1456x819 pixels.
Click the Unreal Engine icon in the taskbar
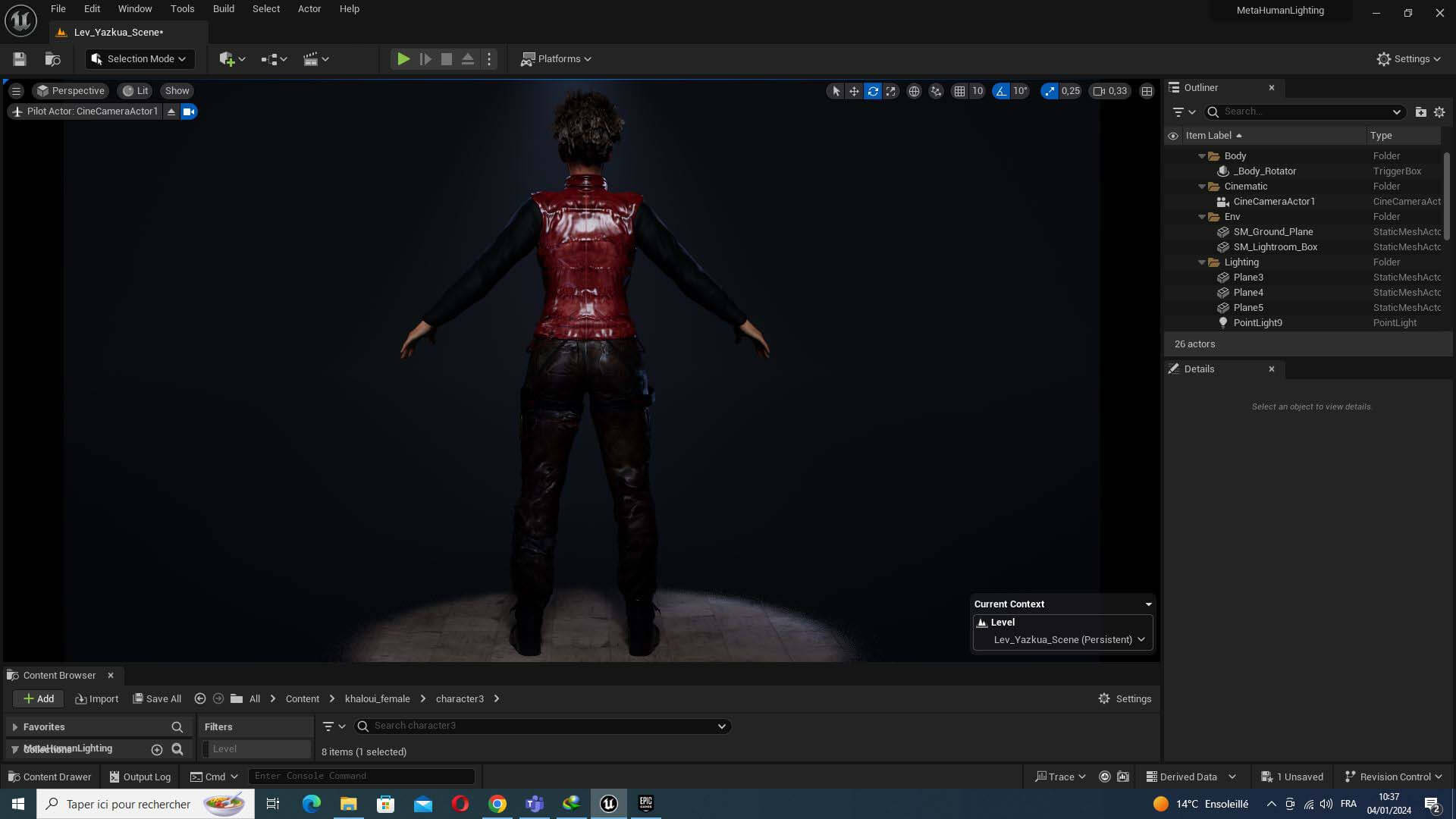pos(608,804)
